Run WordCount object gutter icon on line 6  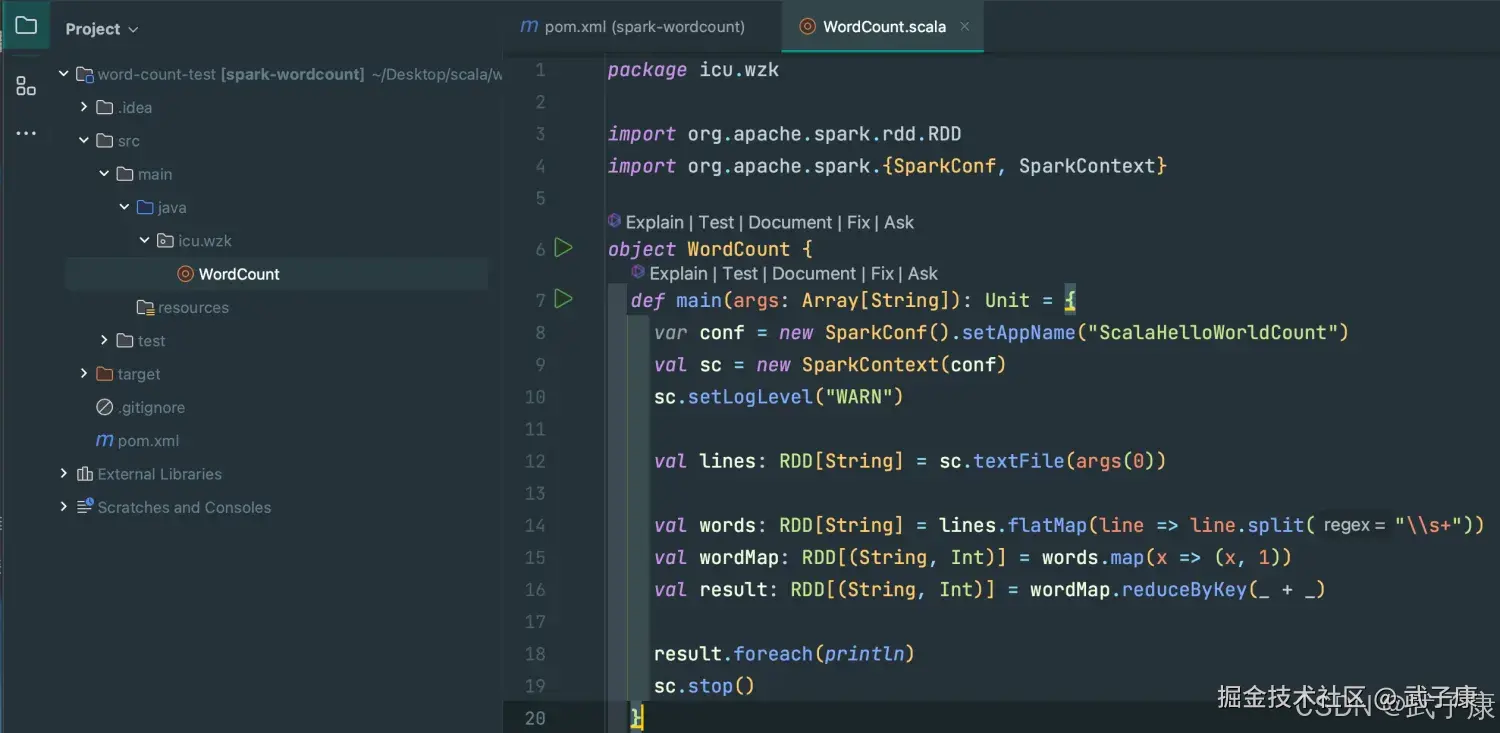564,247
